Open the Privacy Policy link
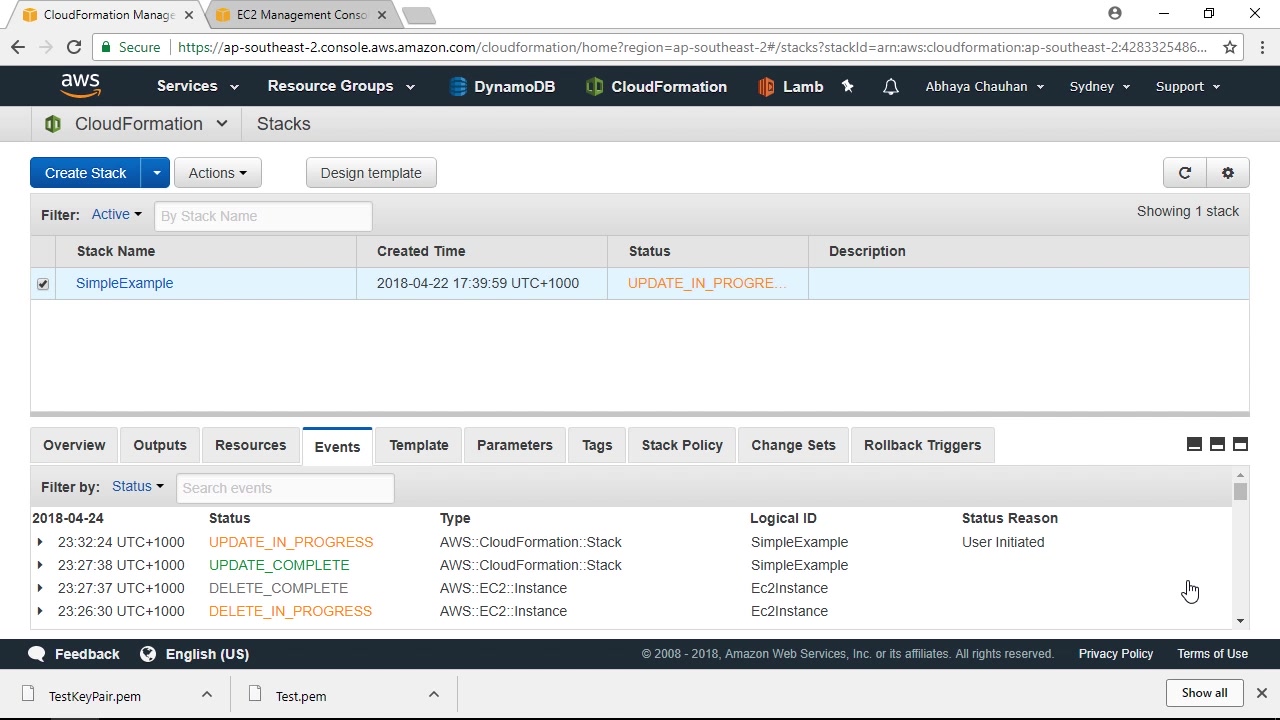Viewport: 1280px width, 720px height. tap(1116, 654)
